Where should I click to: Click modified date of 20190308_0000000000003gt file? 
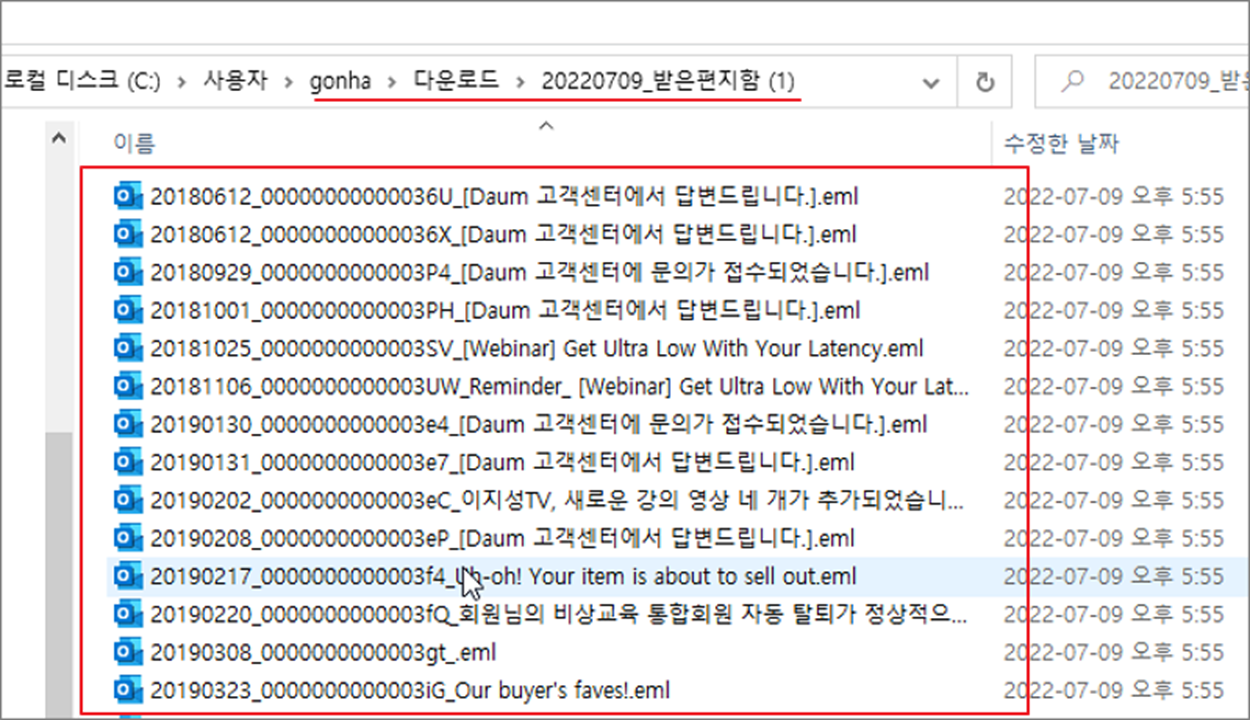pos(1113,652)
